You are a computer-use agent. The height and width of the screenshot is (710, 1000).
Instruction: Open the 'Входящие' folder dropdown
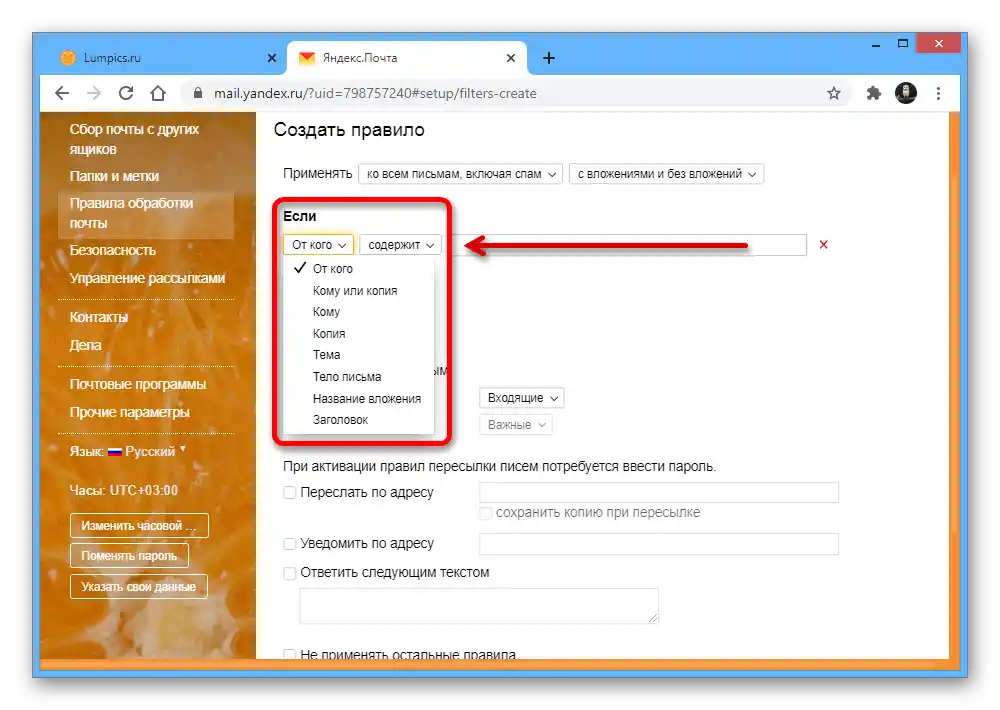[x=522, y=398]
